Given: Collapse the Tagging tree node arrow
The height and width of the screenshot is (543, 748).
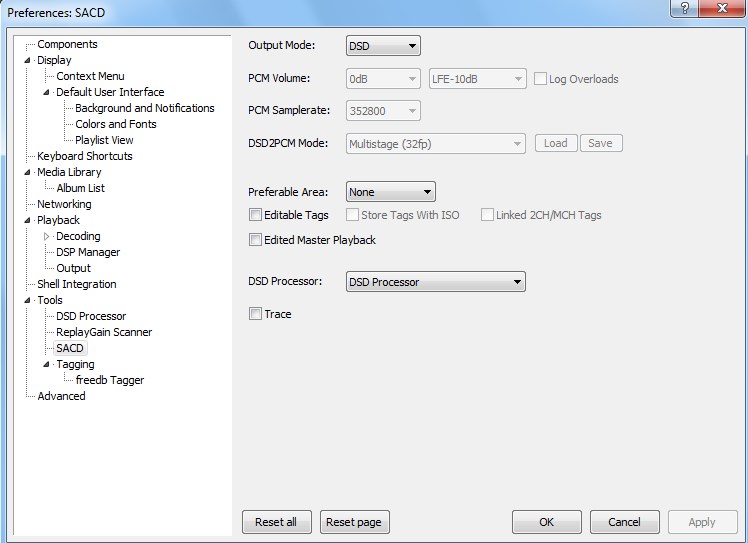Looking at the screenshot, I should pos(47,364).
